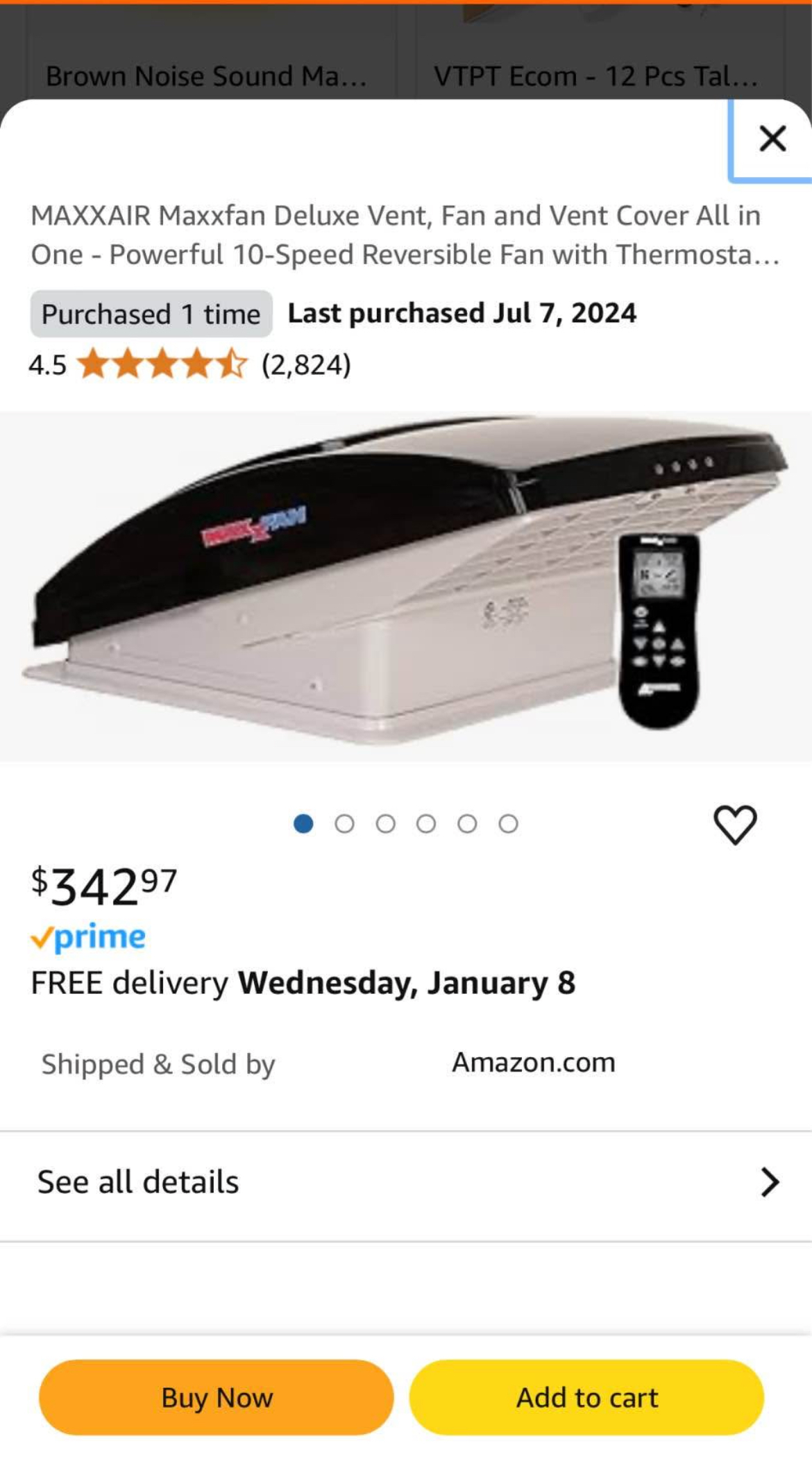Viewport: 812px width, 1466px height.
Task: Select the fifth image carousel dot
Action: [x=467, y=824]
